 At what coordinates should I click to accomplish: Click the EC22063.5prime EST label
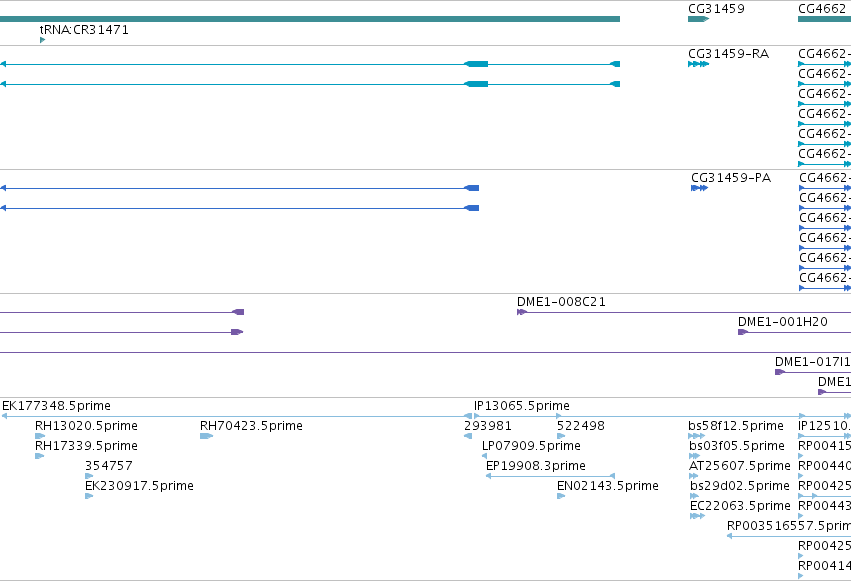pos(740,506)
